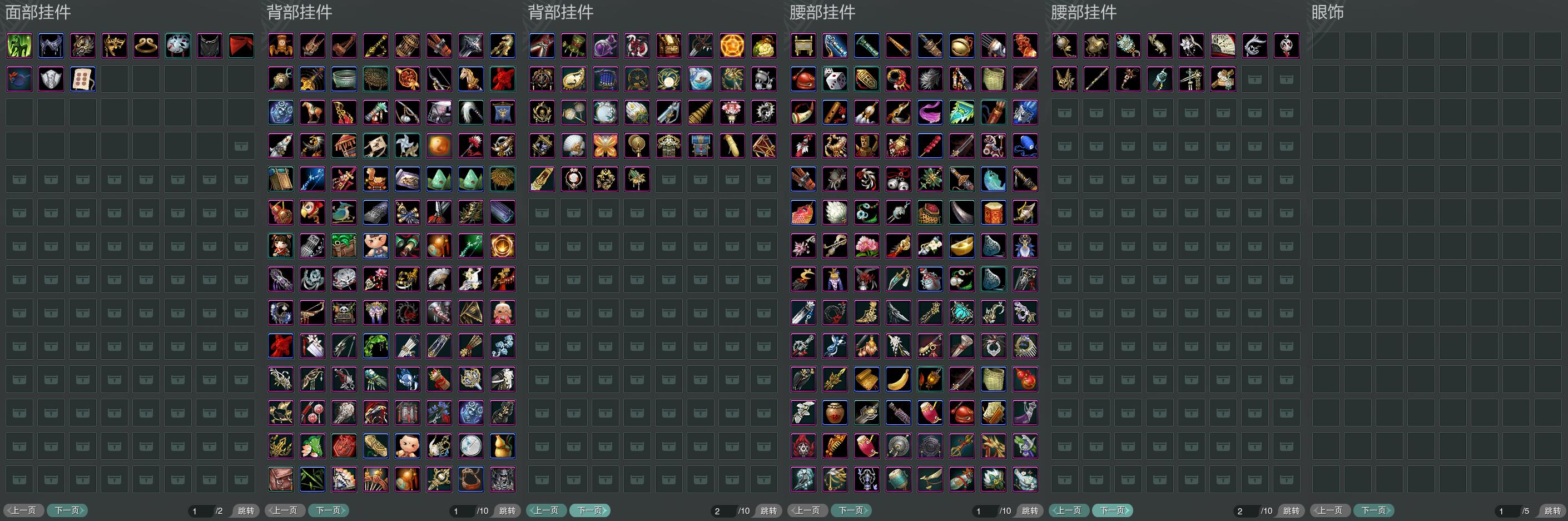Screen dimensions: 1568x521
Task: Go to next page of 面部挂件
Action: pos(68,510)
